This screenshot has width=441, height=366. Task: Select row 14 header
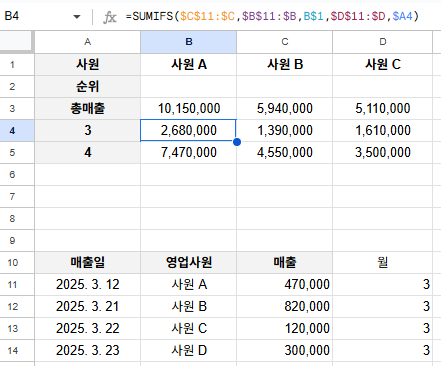pos(17,350)
